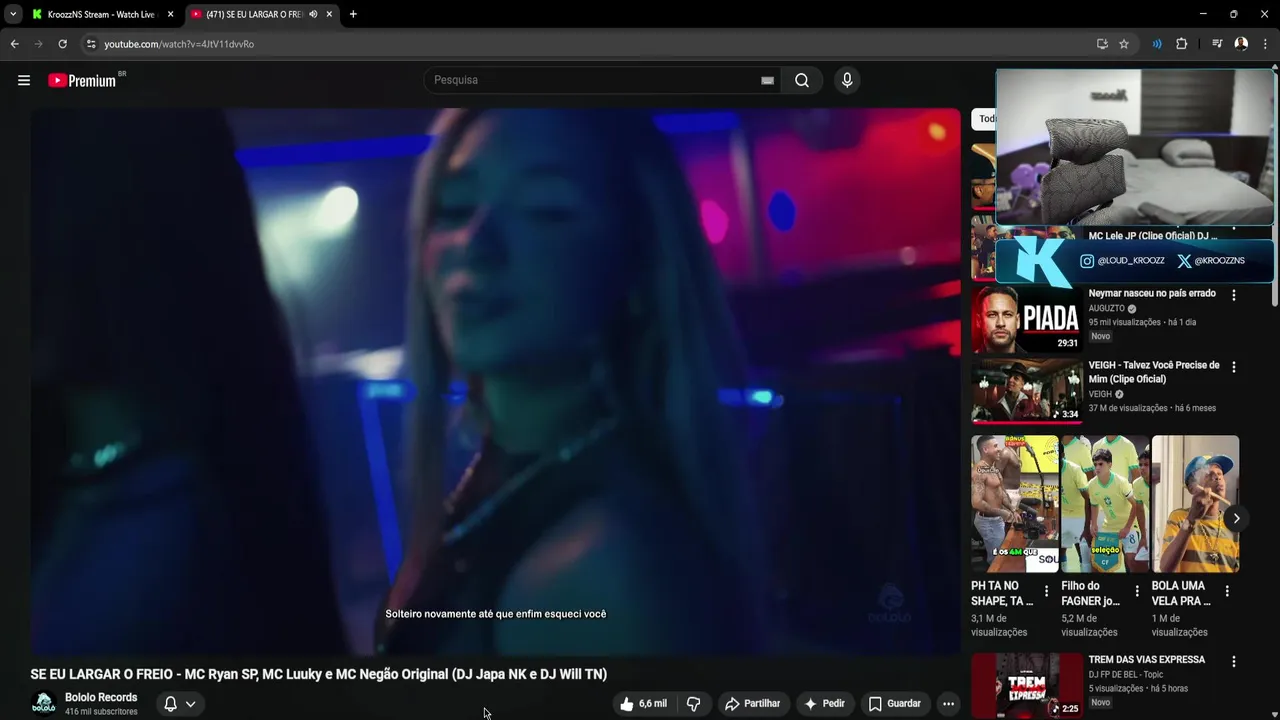
Task: Open VEIGH Talvez Você Precise de Mim title
Action: (1154, 372)
